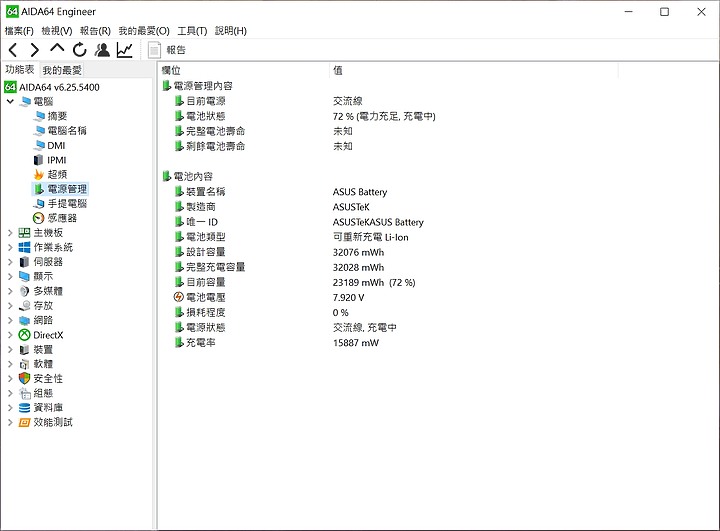Expand the 組態 node
Screen dimensions: 720x531
(x=10, y=393)
